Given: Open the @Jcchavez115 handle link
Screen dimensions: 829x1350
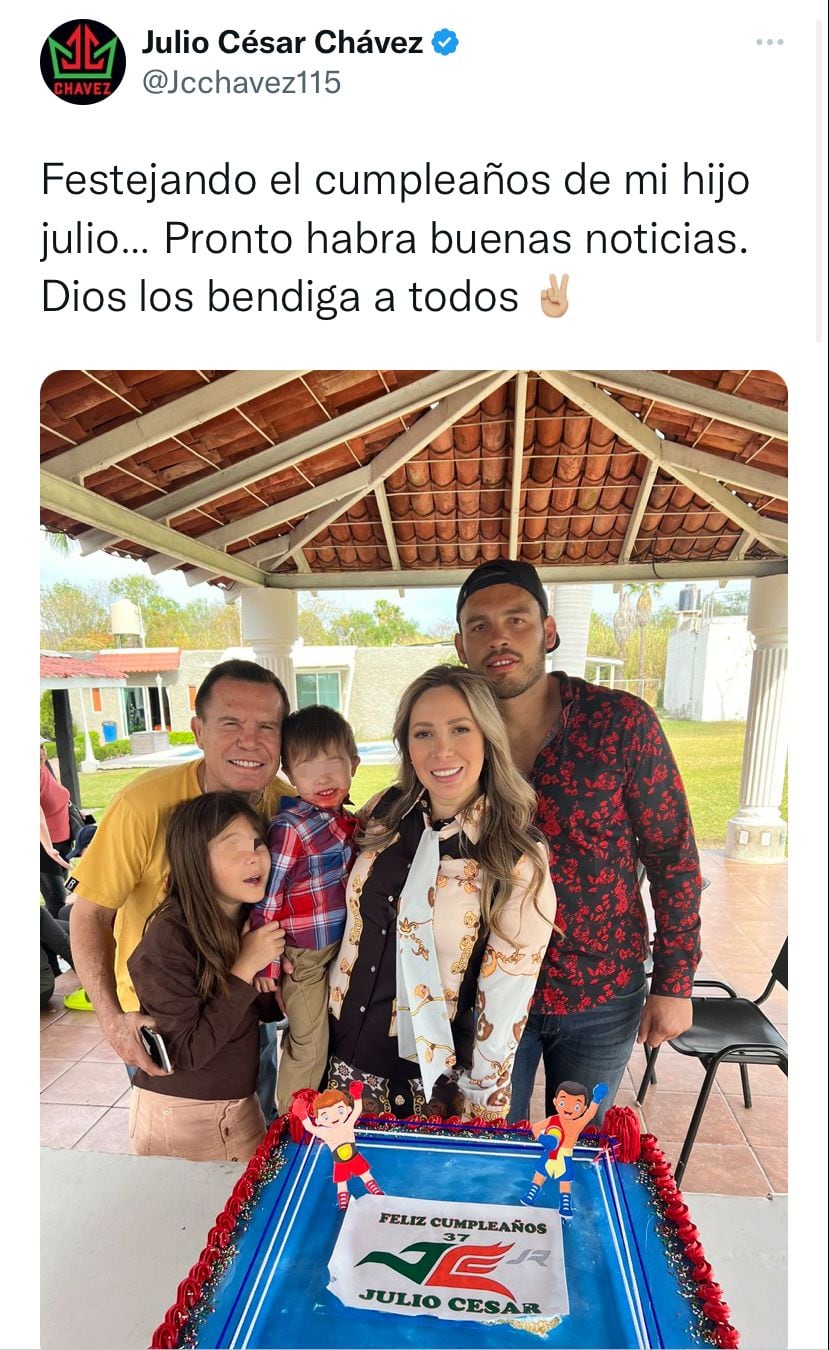Looking at the screenshot, I should click(x=241, y=82).
